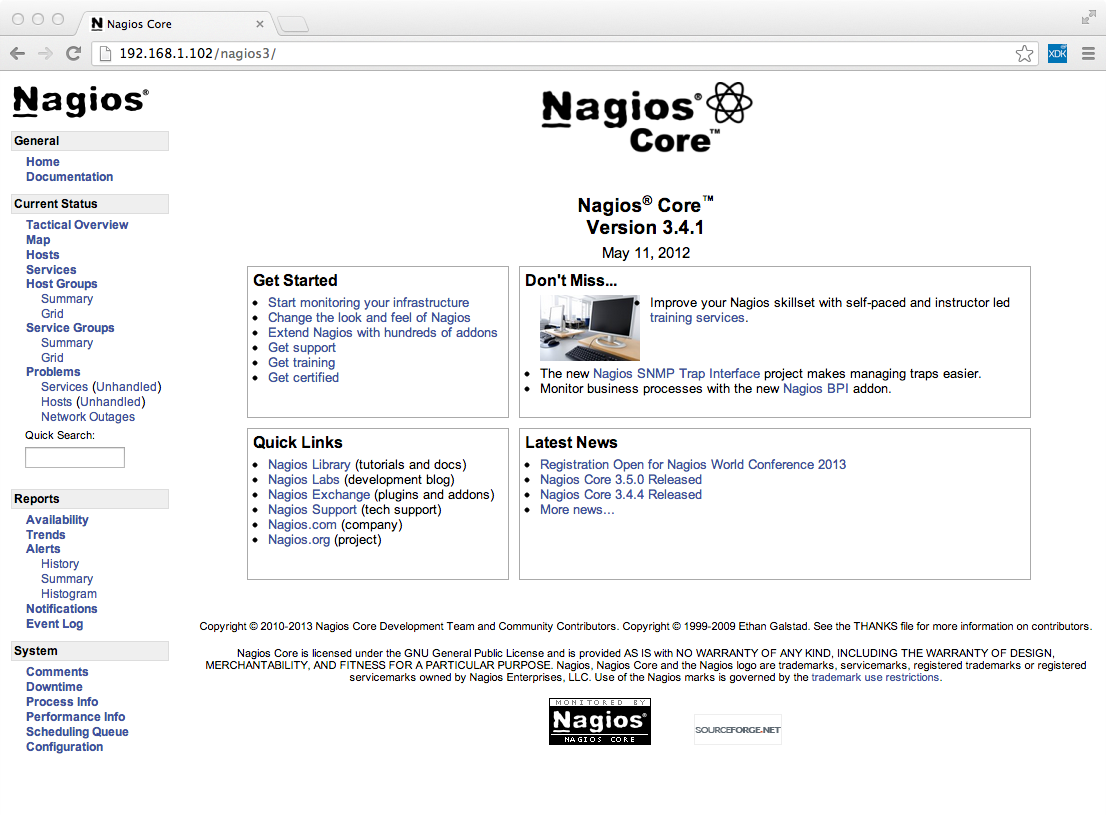This screenshot has width=1106, height=819.
Task: Open Comments under System
Action: 57,672
